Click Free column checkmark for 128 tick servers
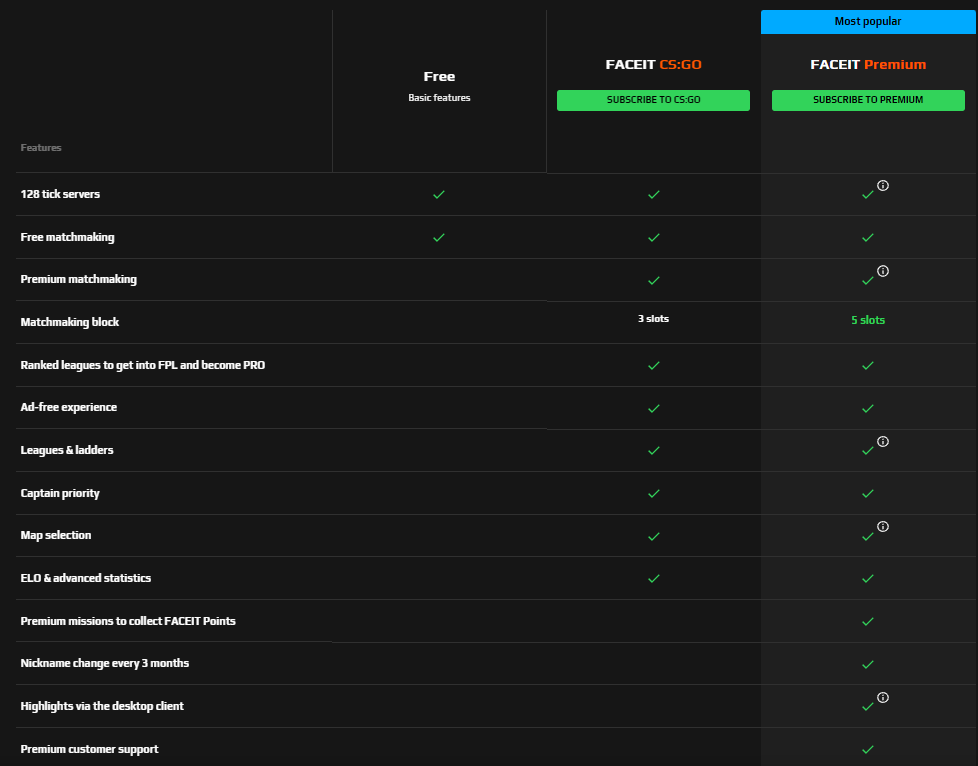This screenshot has width=978, height=766. [x=438, y=194]
